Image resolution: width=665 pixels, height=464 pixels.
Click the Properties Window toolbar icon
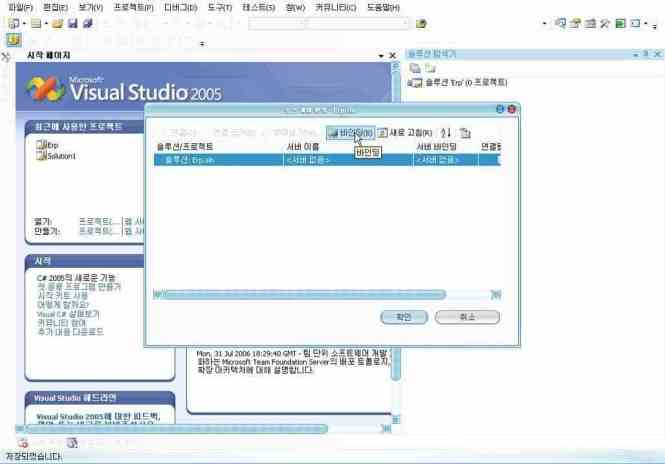tap(575, 23)
